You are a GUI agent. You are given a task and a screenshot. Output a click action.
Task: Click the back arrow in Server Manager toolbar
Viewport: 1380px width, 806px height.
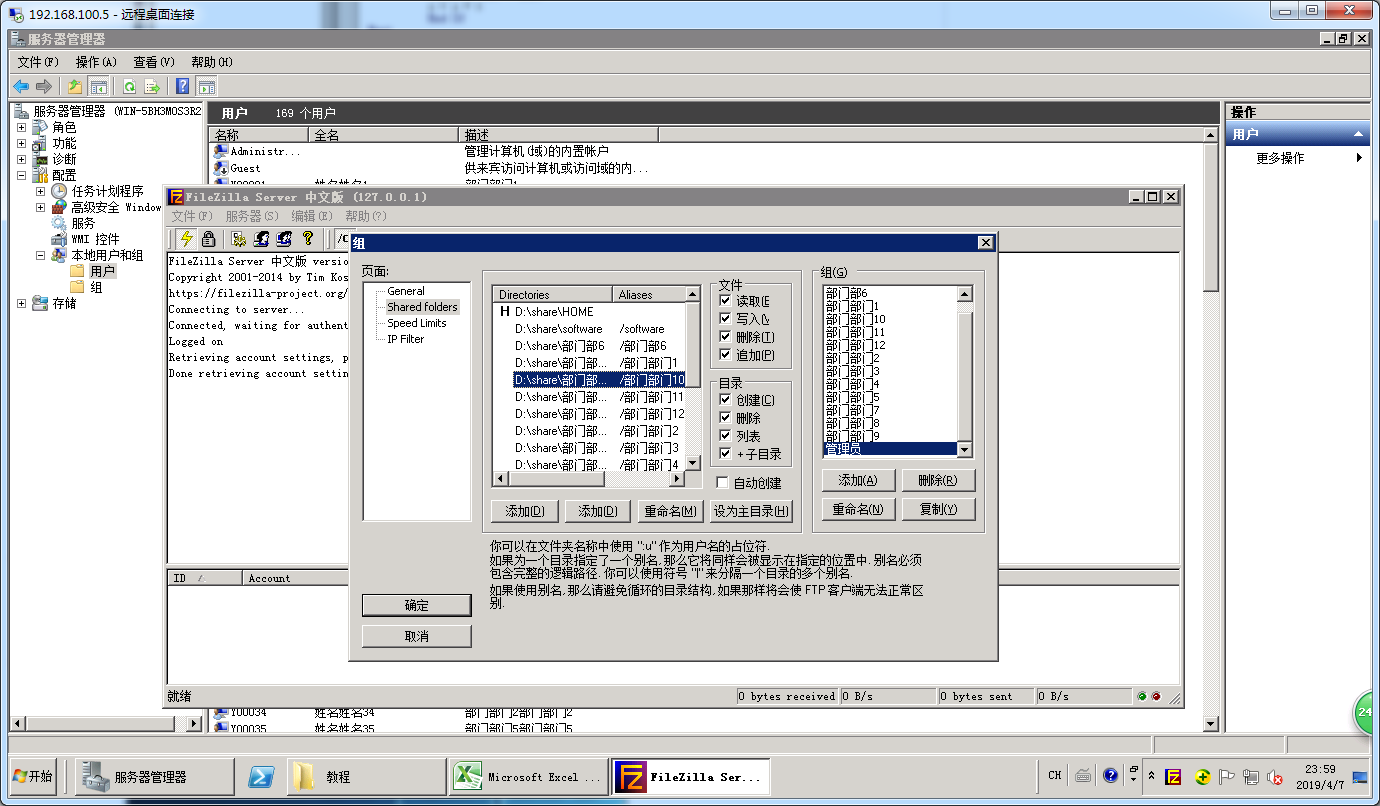20,86
